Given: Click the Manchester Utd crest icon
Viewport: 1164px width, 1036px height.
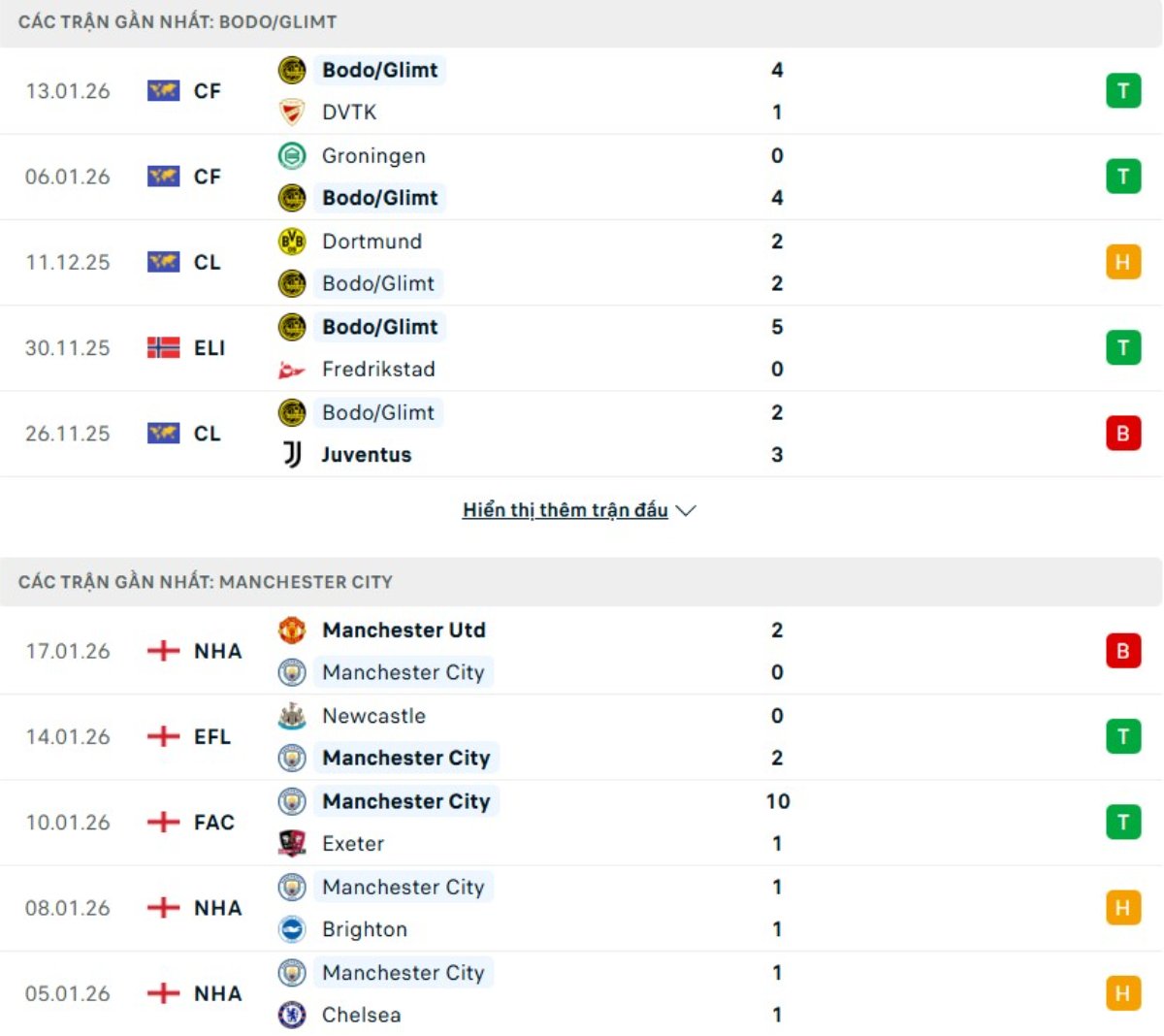Looking at the screenshot, I should [x=292, y=630].
